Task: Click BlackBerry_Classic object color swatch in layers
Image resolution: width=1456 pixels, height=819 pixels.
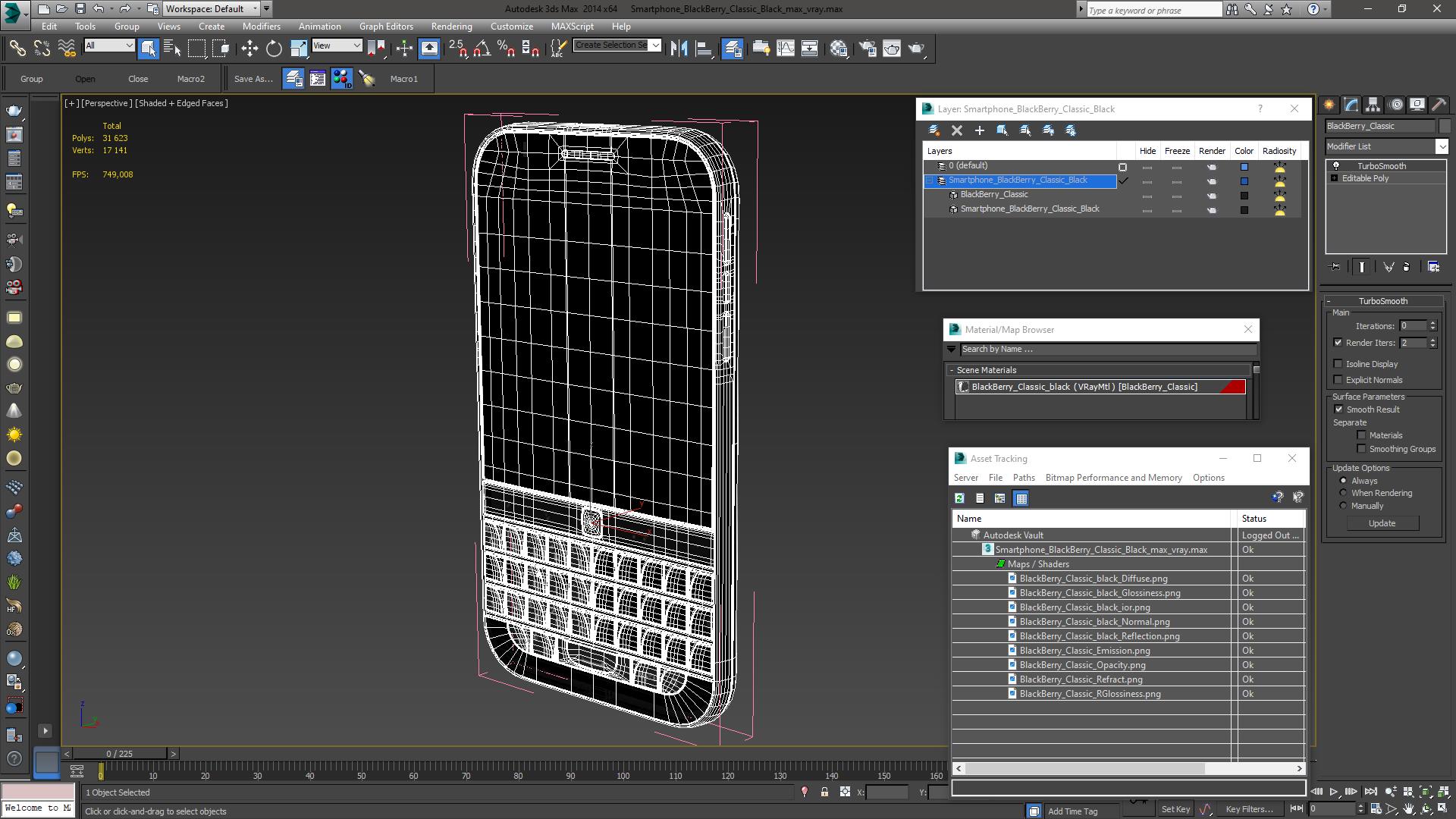Action: pyautogui.click(x=1244, y=195)
